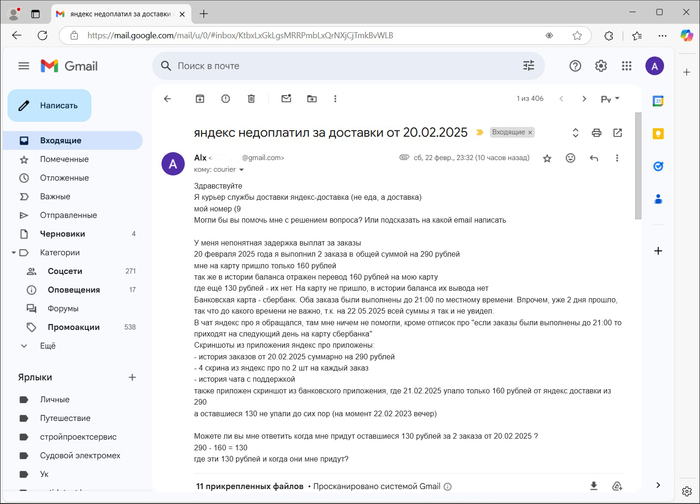
Task: Open Gmail support help icon
Action: 575,66
